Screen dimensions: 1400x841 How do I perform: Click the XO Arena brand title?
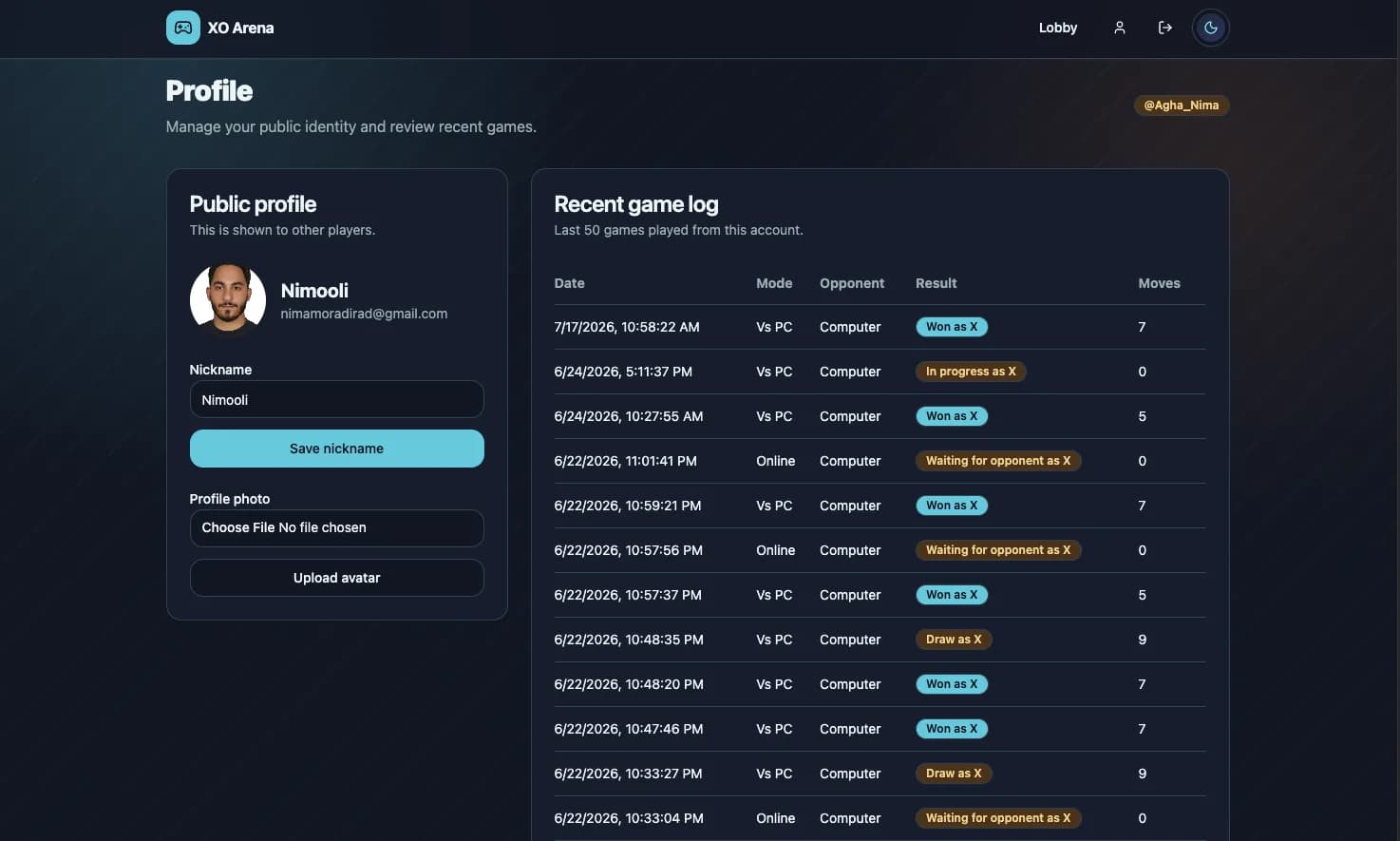pyautogui.click(x=240, y=28)
